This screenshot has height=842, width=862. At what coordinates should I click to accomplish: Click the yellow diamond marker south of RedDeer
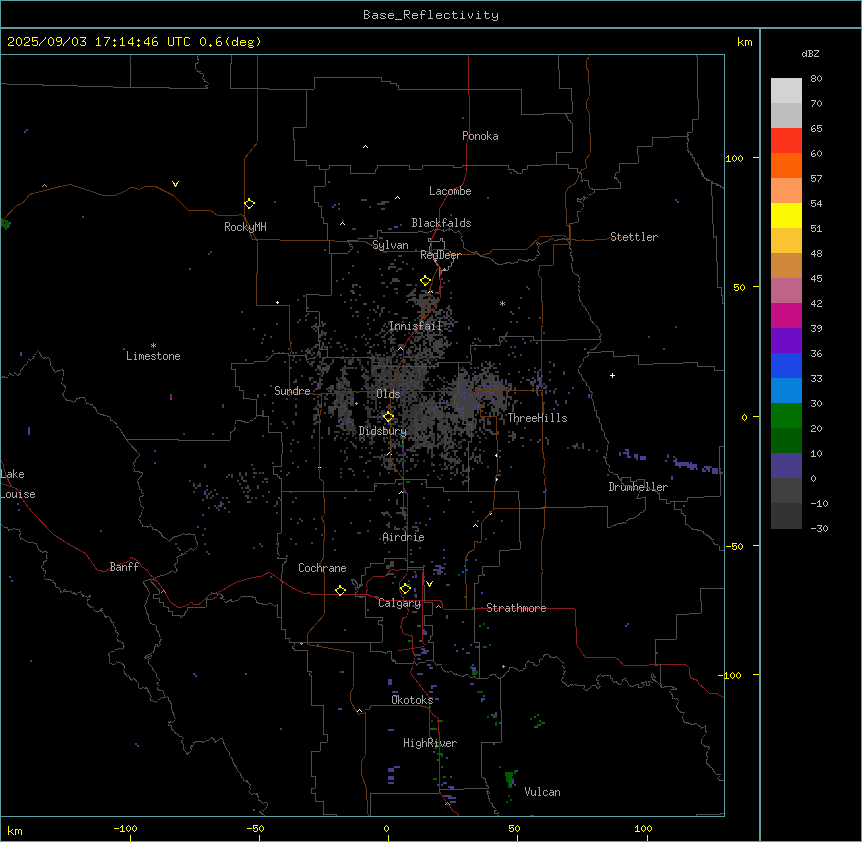coord(426,281)
